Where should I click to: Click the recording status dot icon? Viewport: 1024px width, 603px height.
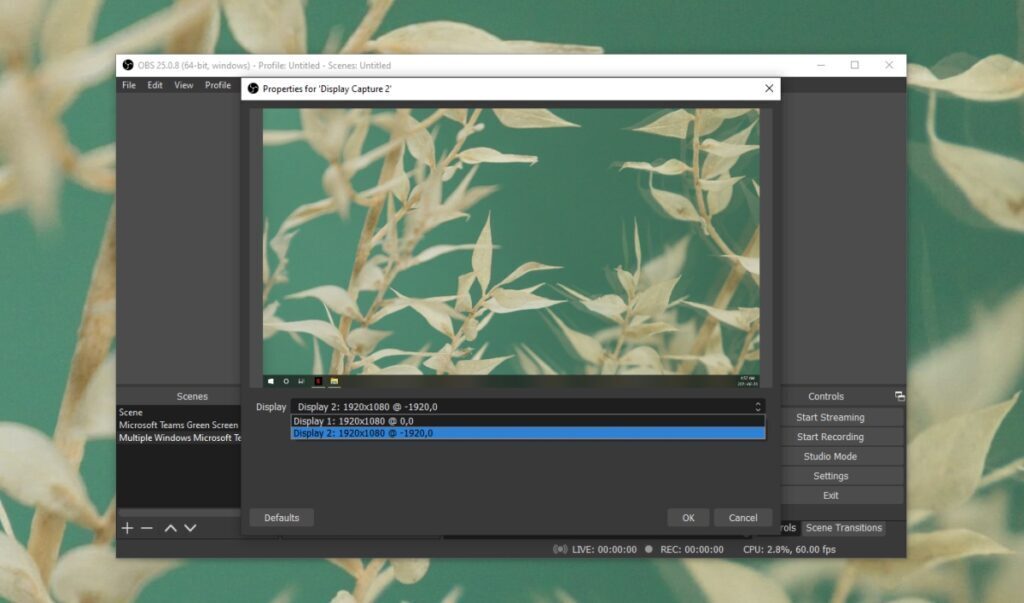coord(649,549)
